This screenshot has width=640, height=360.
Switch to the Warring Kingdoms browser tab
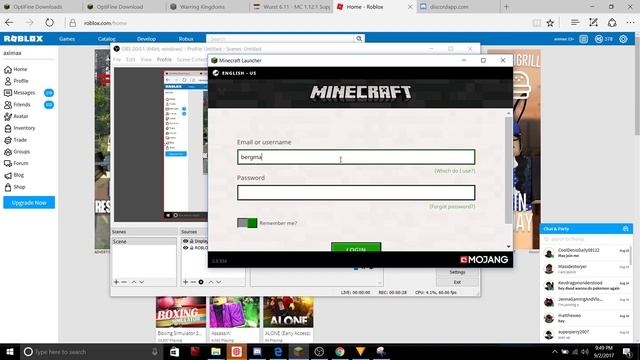click(x=207, y=7)
